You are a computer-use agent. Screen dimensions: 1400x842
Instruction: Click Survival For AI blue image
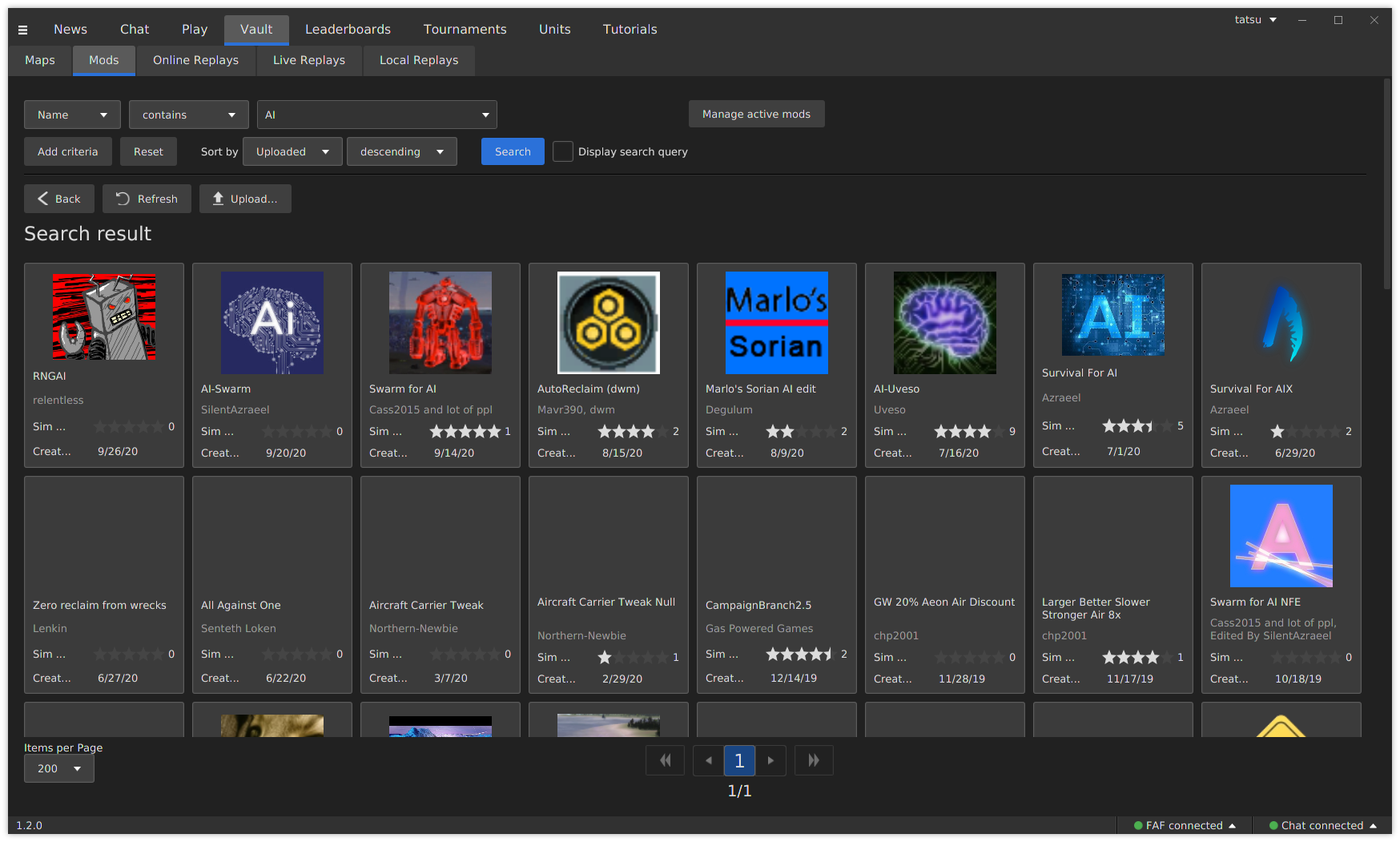pyautogui.click(x=1113, y=315)
